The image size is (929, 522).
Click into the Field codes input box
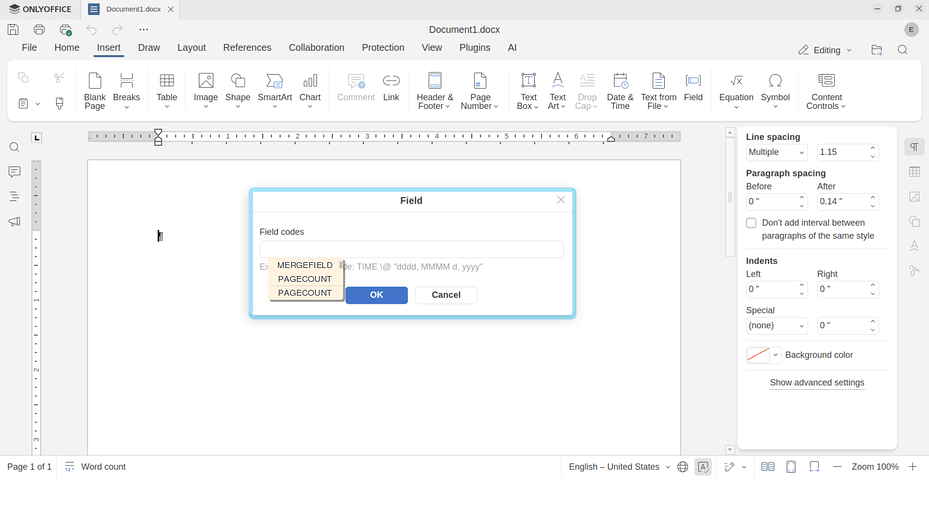[x=412, y=249]
